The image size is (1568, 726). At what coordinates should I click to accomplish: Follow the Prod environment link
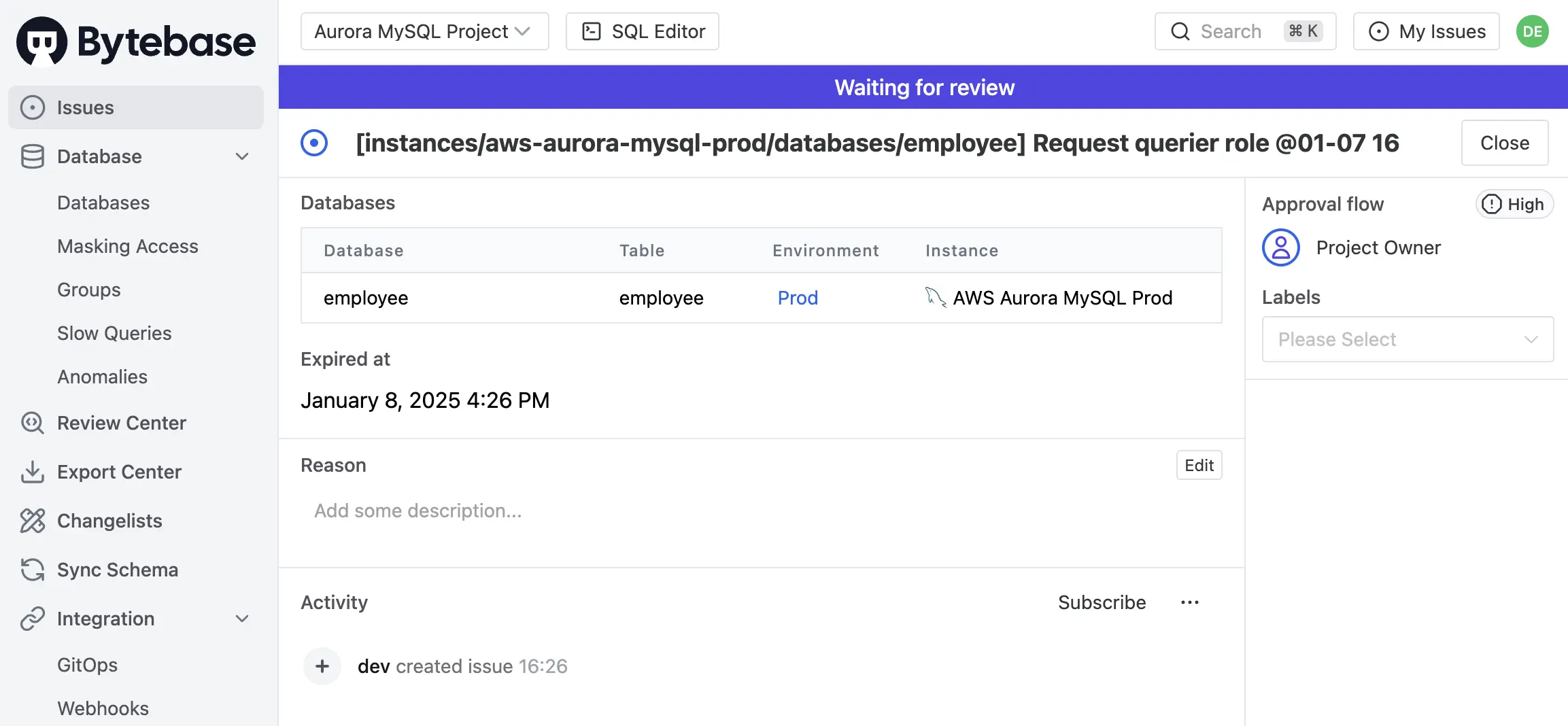(798, 298)
